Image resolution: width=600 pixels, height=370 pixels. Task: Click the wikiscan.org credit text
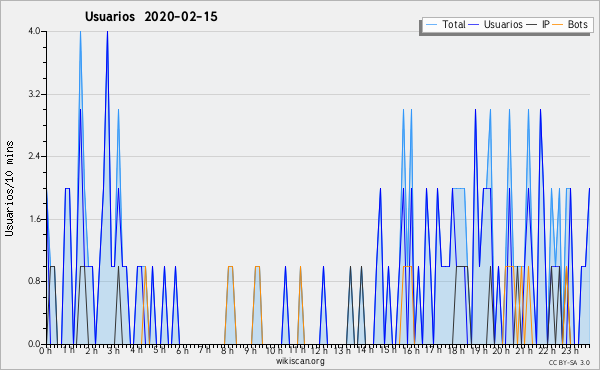click(300, 361)
